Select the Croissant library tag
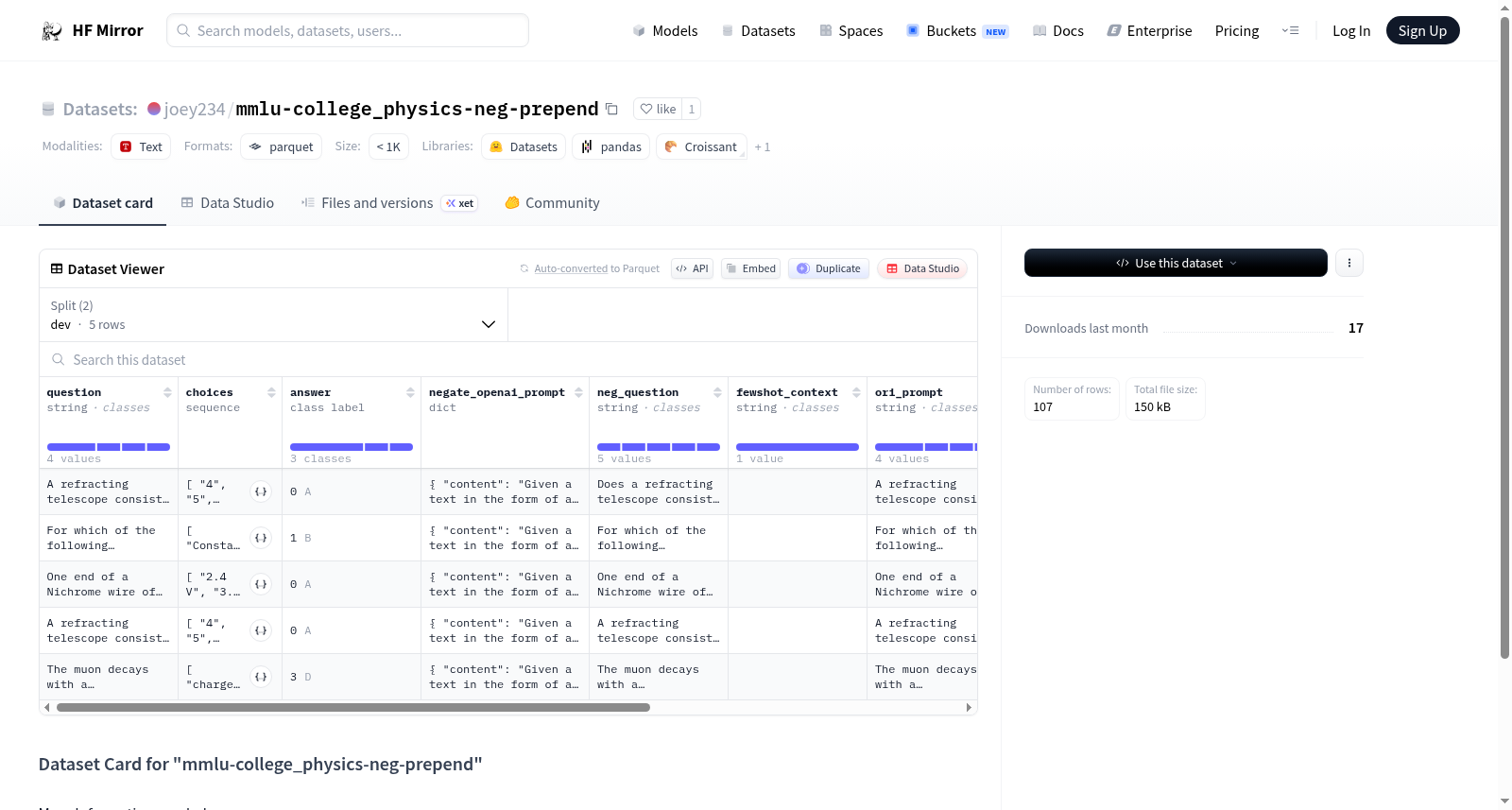 [x=701, y=146]
